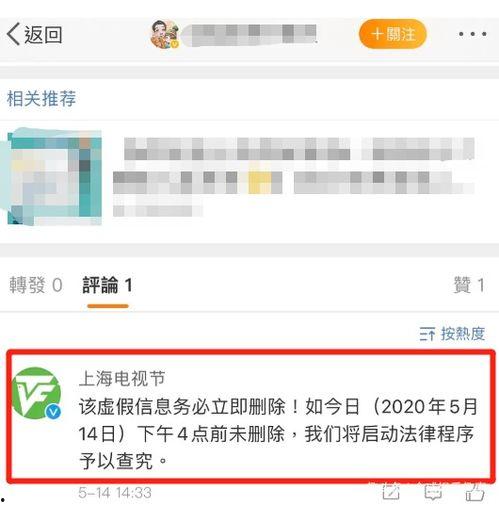Open the three-dot more options menu

[x=473, y=34]
